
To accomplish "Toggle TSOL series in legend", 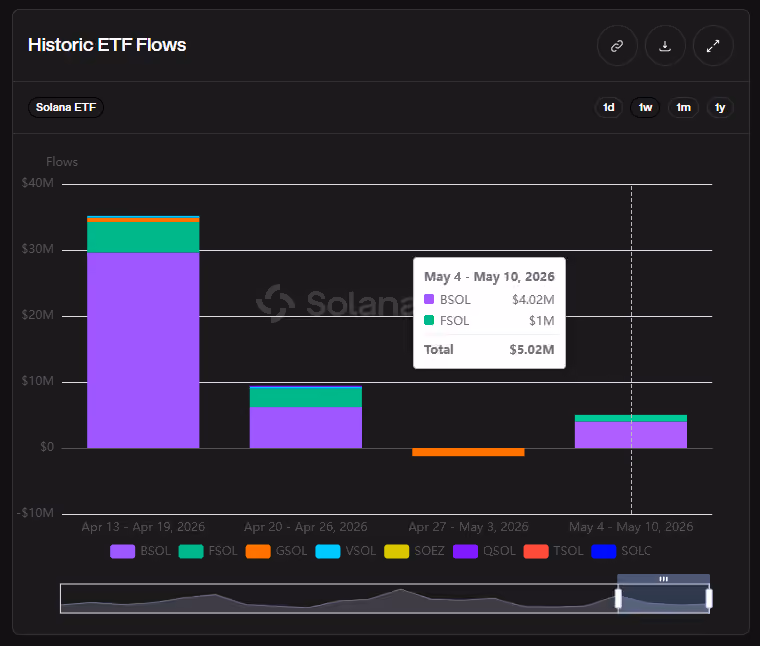I will coord(554,551).
